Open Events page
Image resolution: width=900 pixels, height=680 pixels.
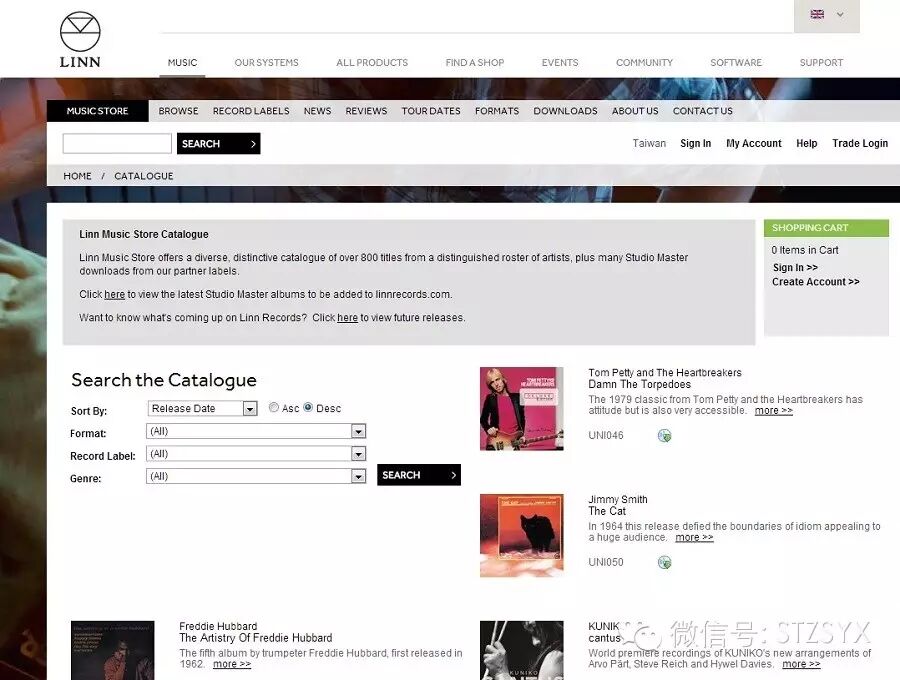(x=560, y=63)
